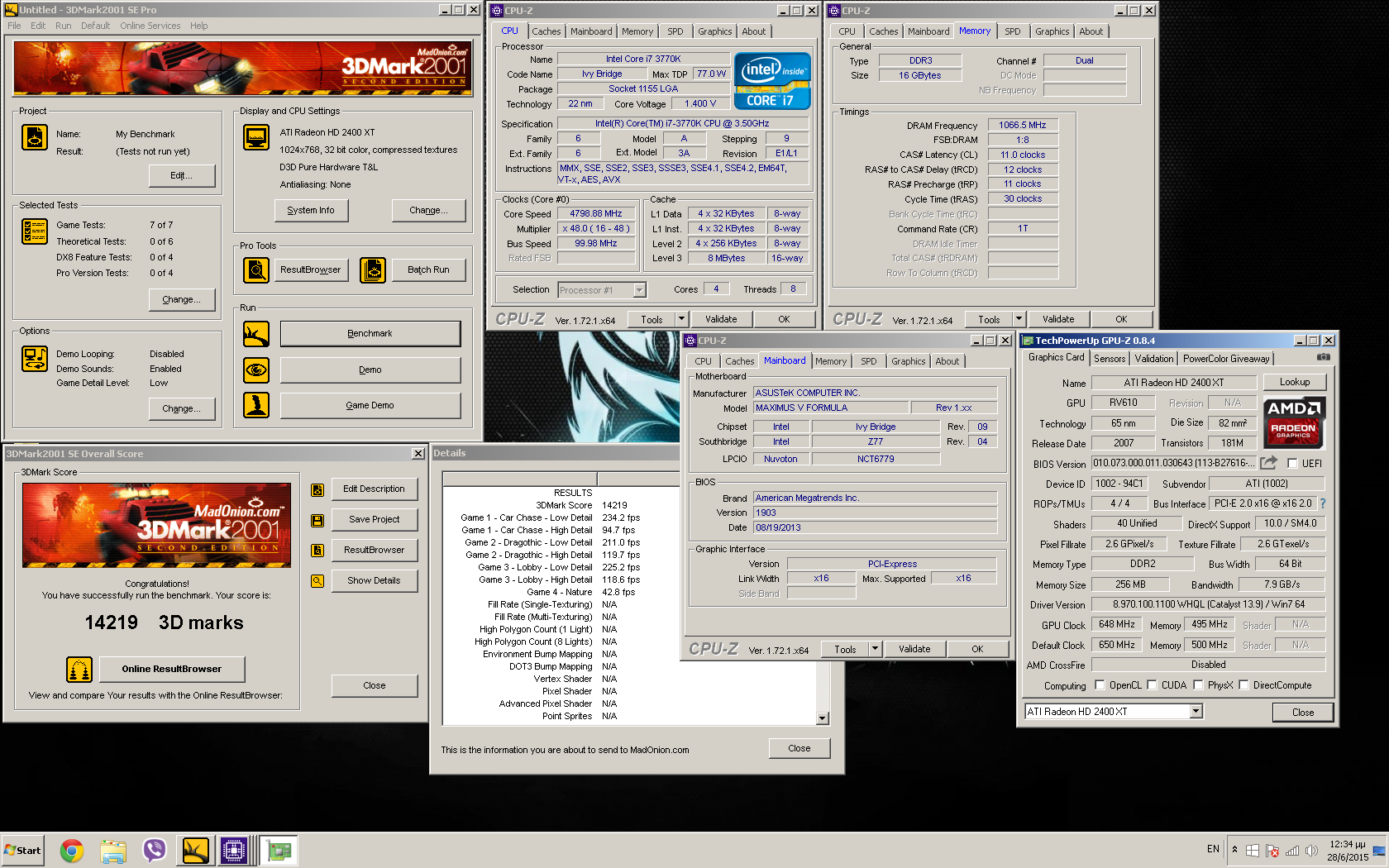Click the System Info button
The height and width of the screenshot is (868, 1389).
(x=311, y=210)
